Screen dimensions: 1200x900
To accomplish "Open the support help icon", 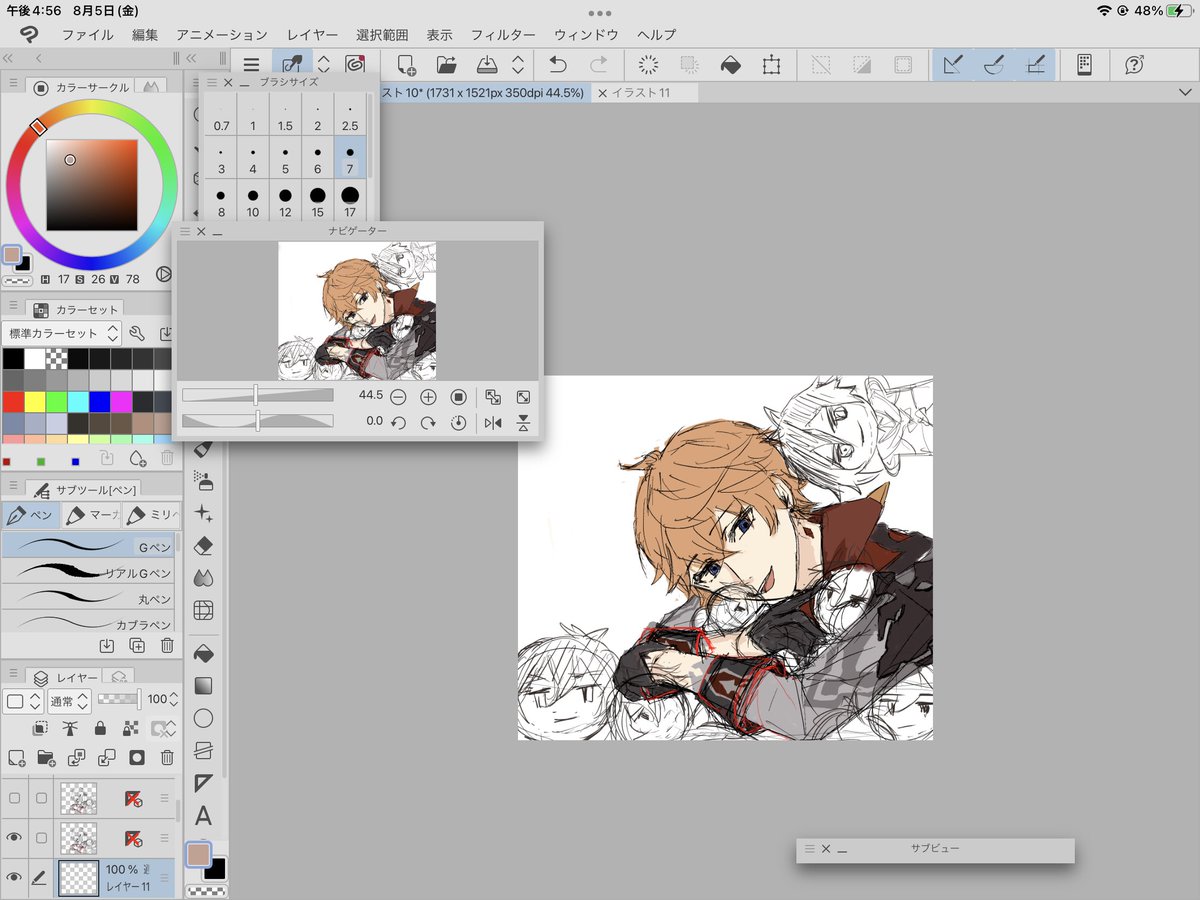I will click(x=1134, y=65).
